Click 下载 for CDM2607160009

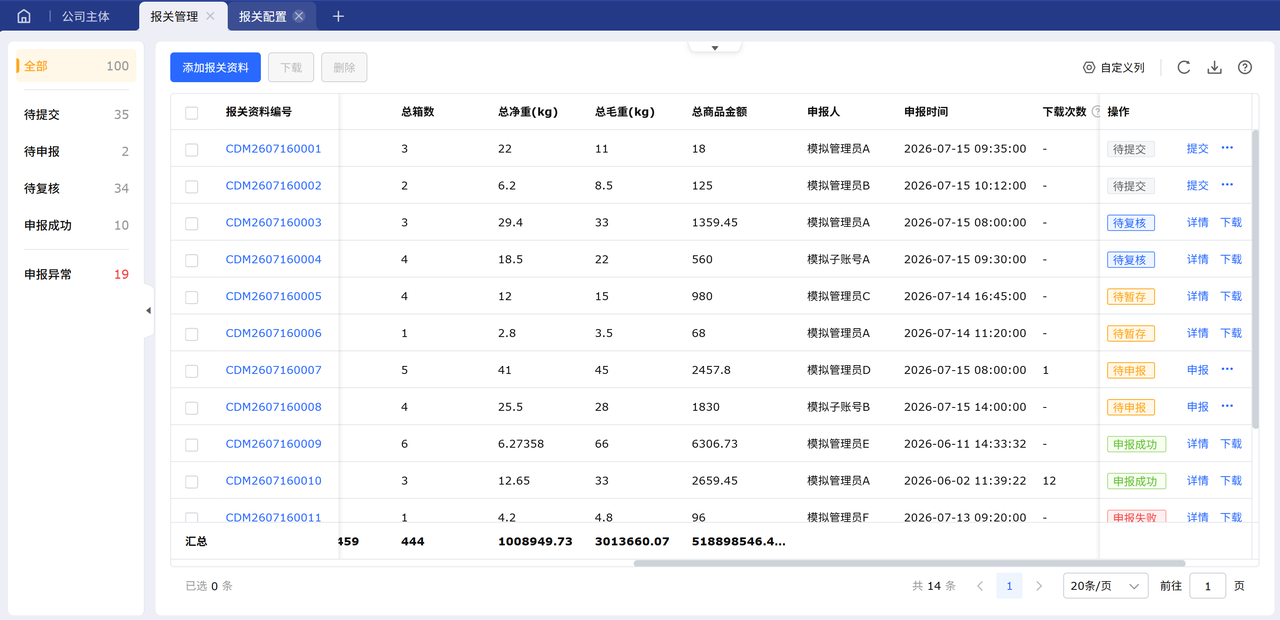click(1231, 443)
